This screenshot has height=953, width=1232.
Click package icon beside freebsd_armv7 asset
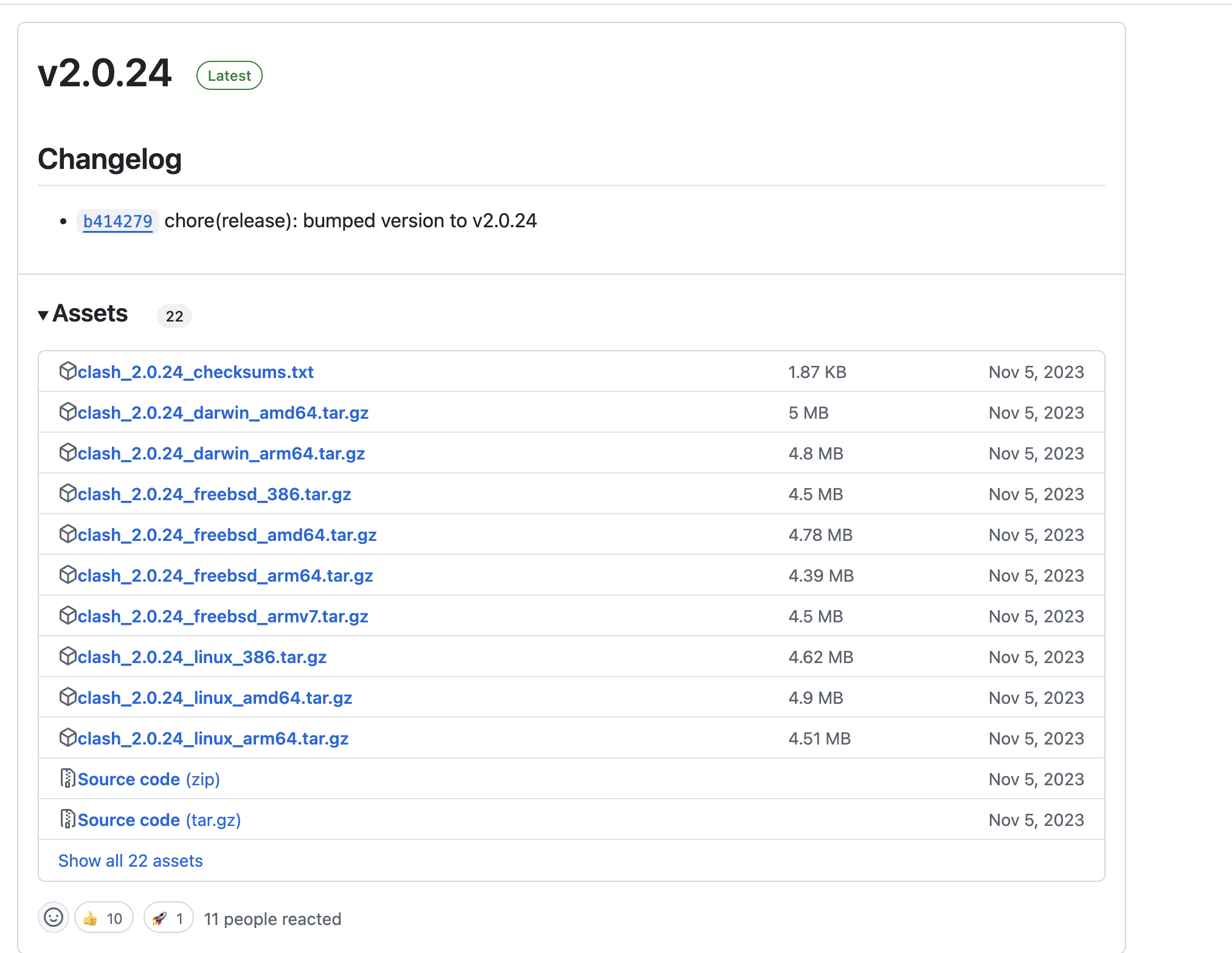click(x=67, y=615)
